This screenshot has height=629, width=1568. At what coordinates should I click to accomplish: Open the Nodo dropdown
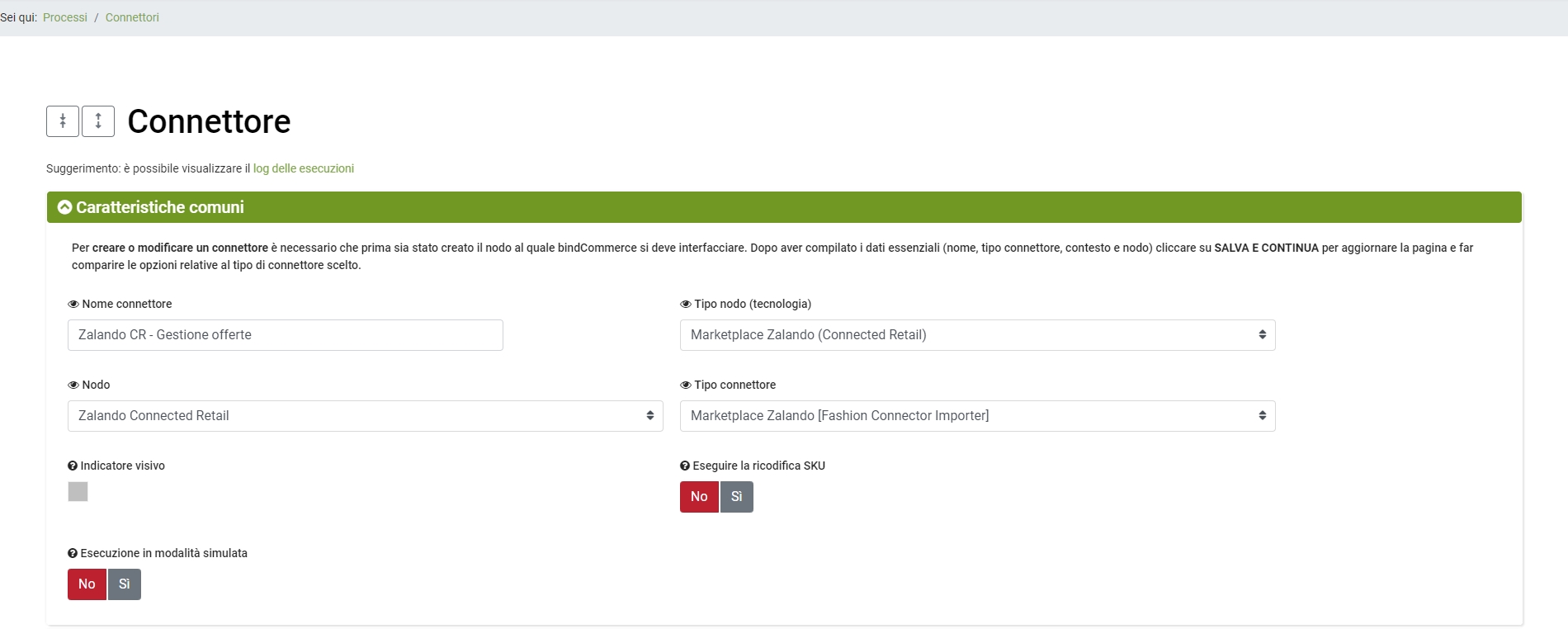click(x=365, y=416)
